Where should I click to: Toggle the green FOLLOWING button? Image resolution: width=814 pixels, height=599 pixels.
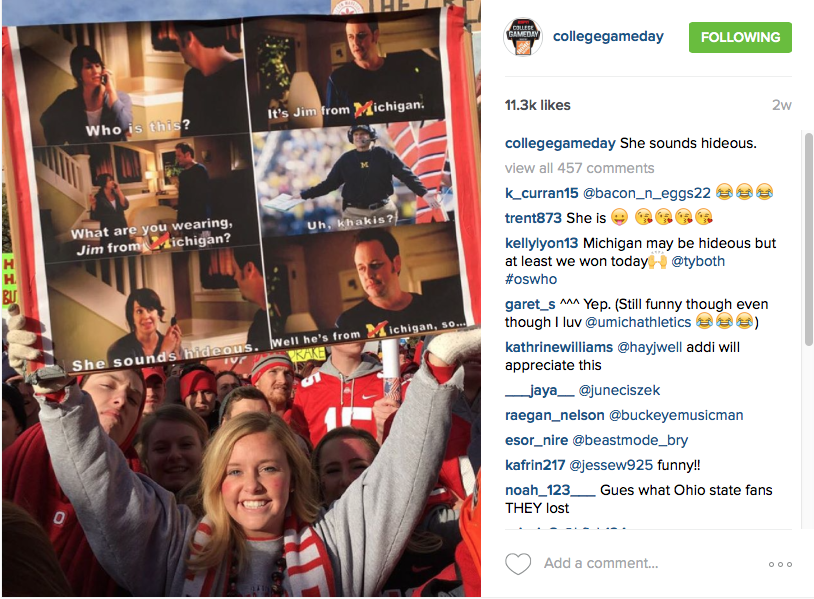click(740, 37)
